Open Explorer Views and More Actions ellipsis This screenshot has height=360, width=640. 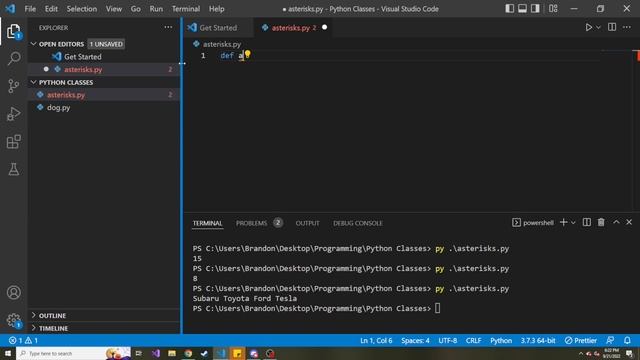[x=168, y=27]
